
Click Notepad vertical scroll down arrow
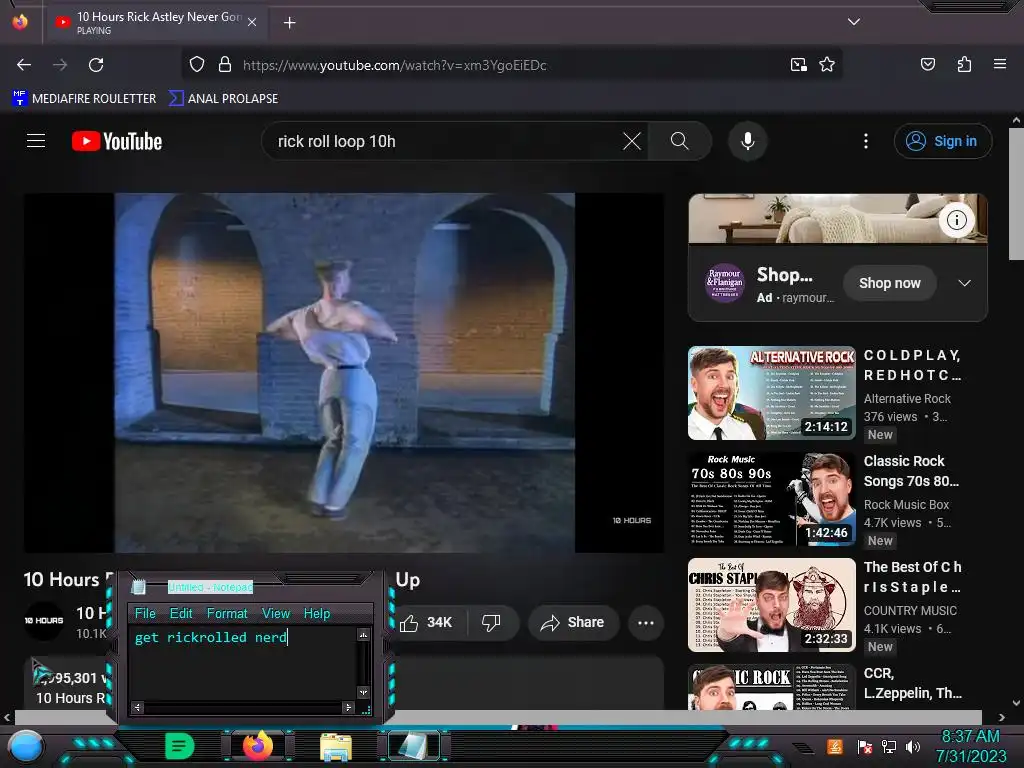[364, 692]
